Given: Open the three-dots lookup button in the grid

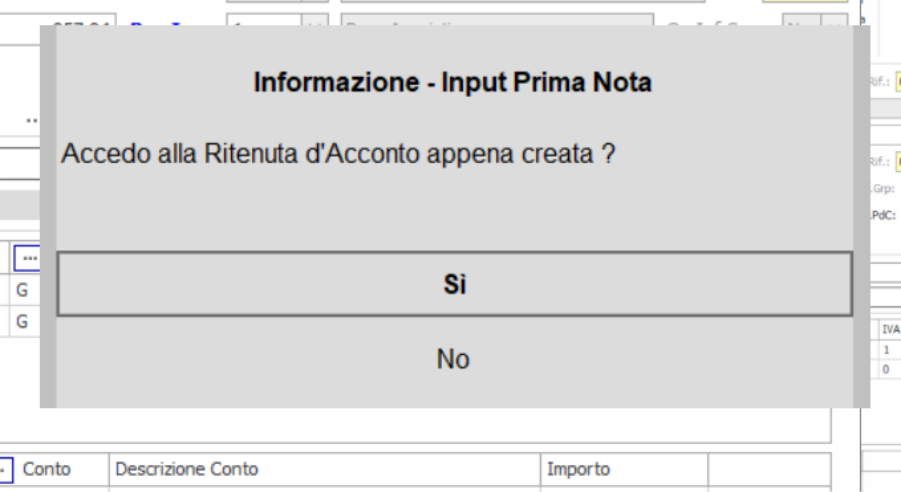Looking at the screenshot, I should click(27, 259).
